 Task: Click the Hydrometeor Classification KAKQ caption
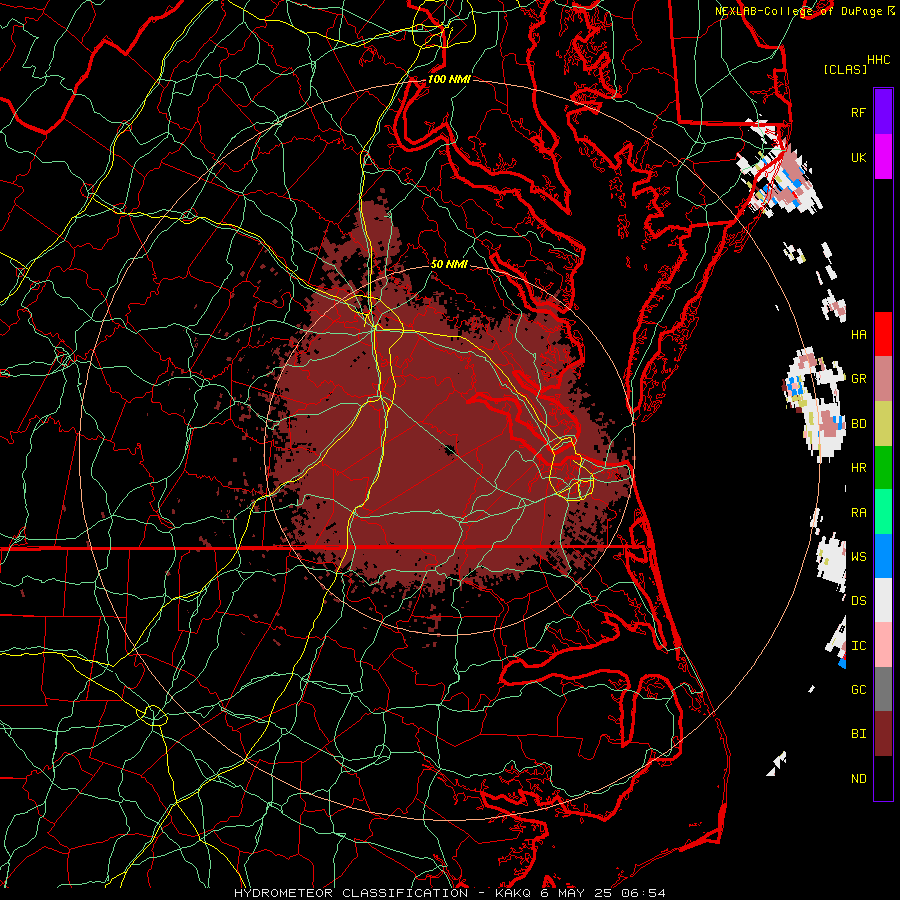[x=449, y=893]
